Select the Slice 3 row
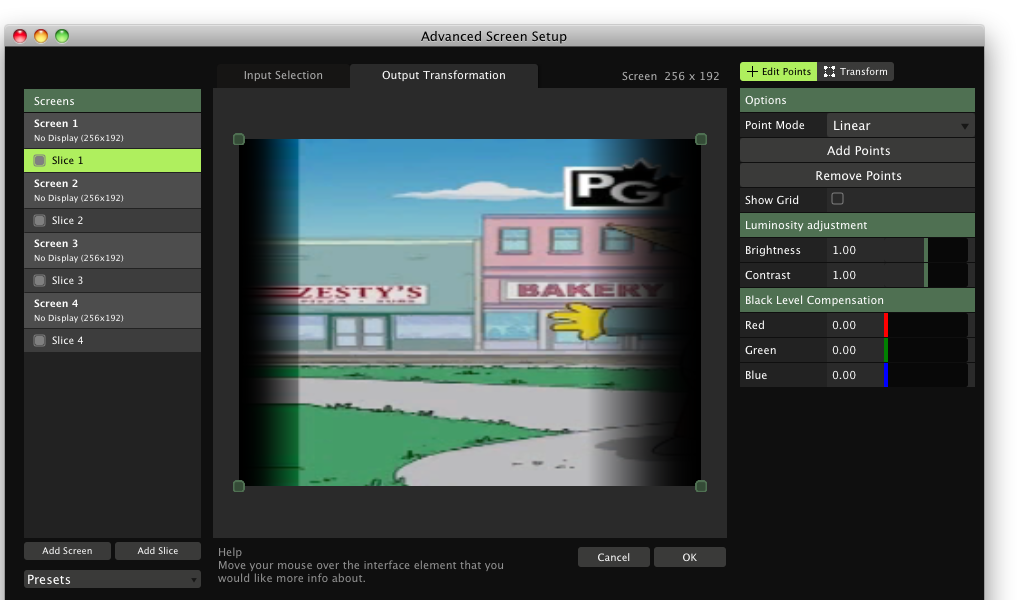 [x=112, y=281]
